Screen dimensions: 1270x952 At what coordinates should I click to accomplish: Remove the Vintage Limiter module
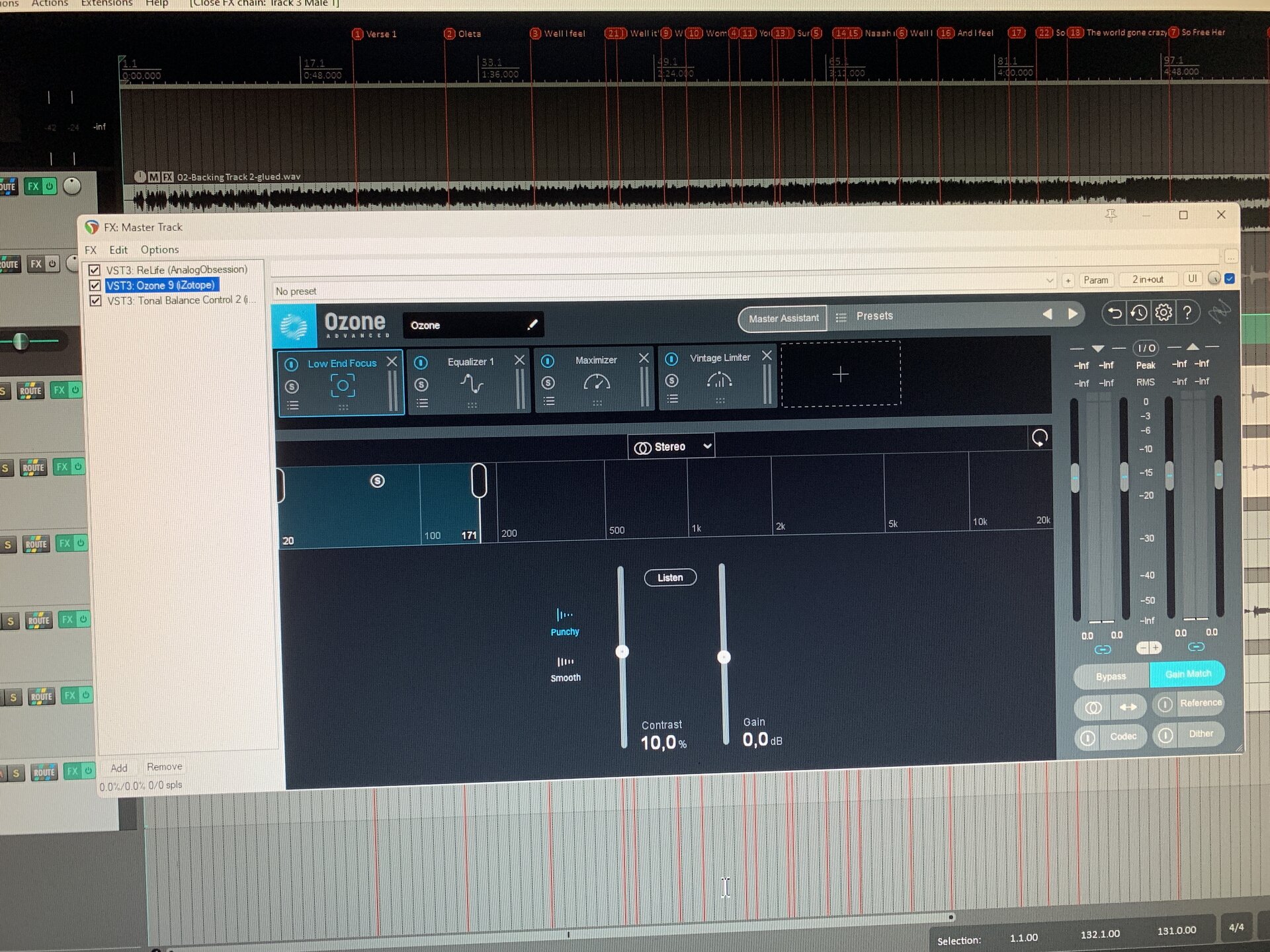click(x=767, y=356)
